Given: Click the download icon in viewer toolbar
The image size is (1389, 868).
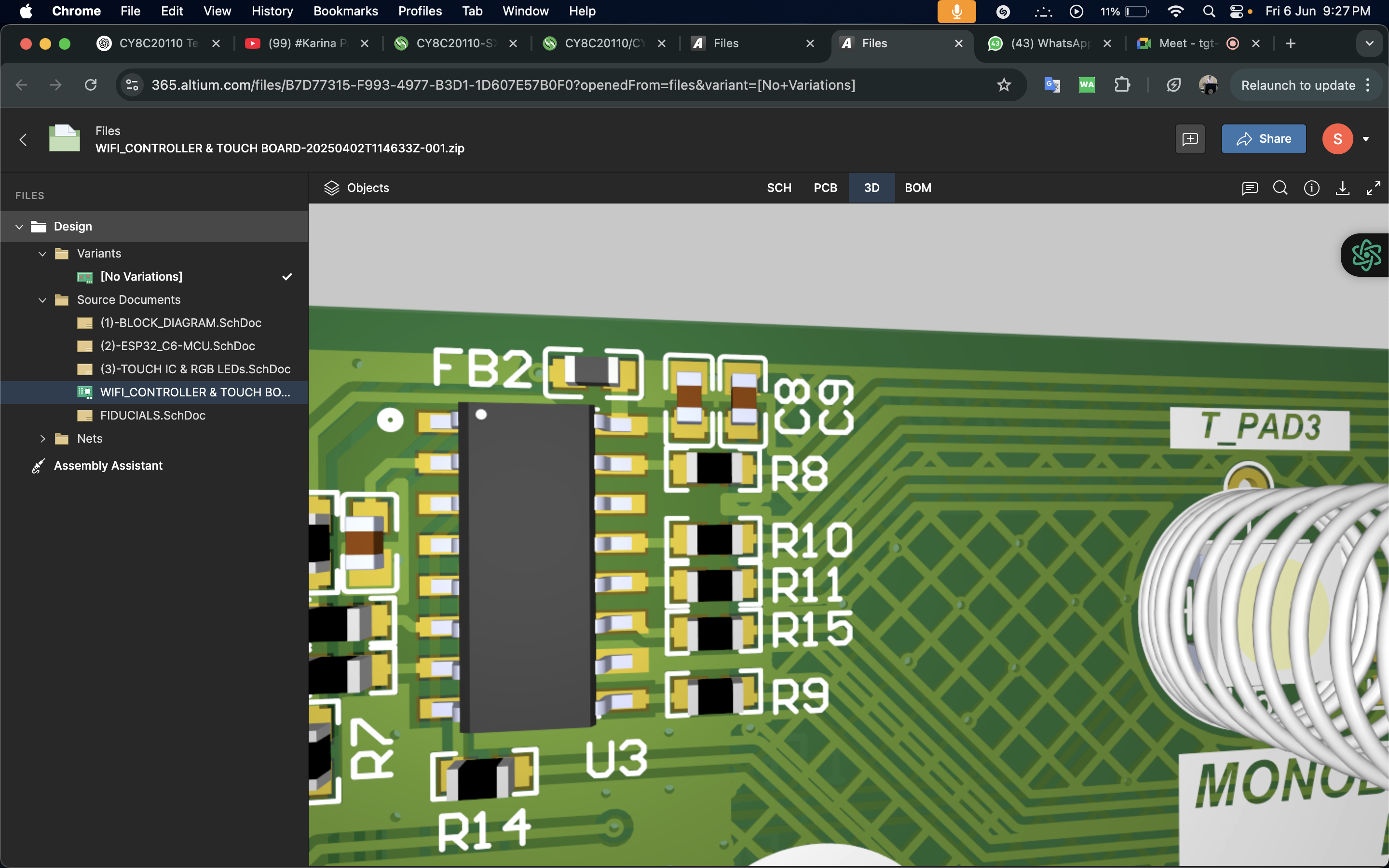Looking at the screenshot, I should click(x=1343, y=188).
